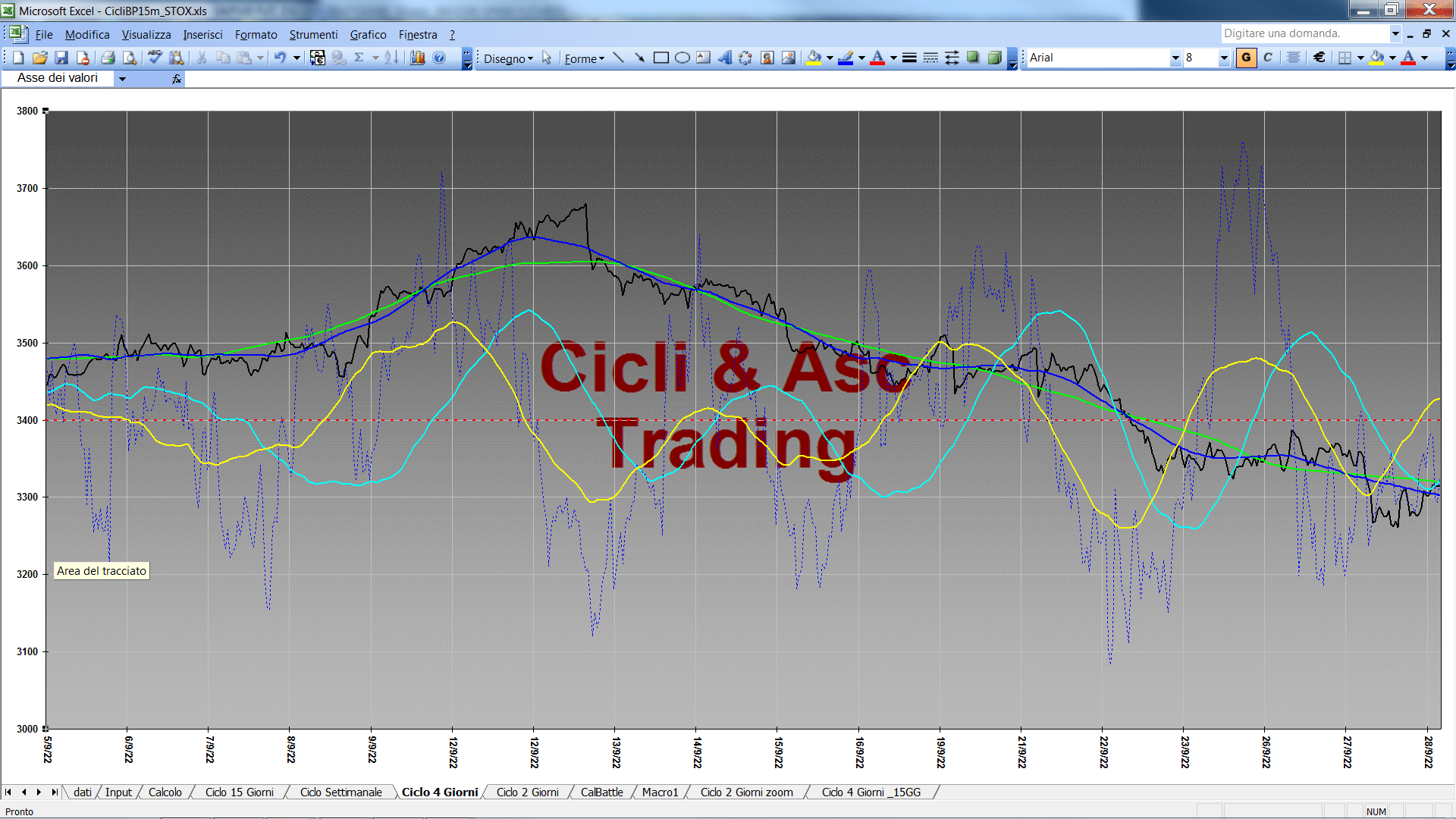Image resolution: width=1456 pixels, height=819 pixels.
Task: Switch to the Ciclo 2 Giorni sheet tab
Action: pyautogui.click(x=528, y=792)
